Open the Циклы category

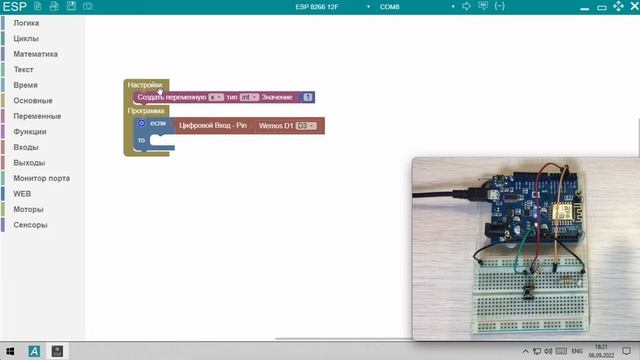pos(26,38)
